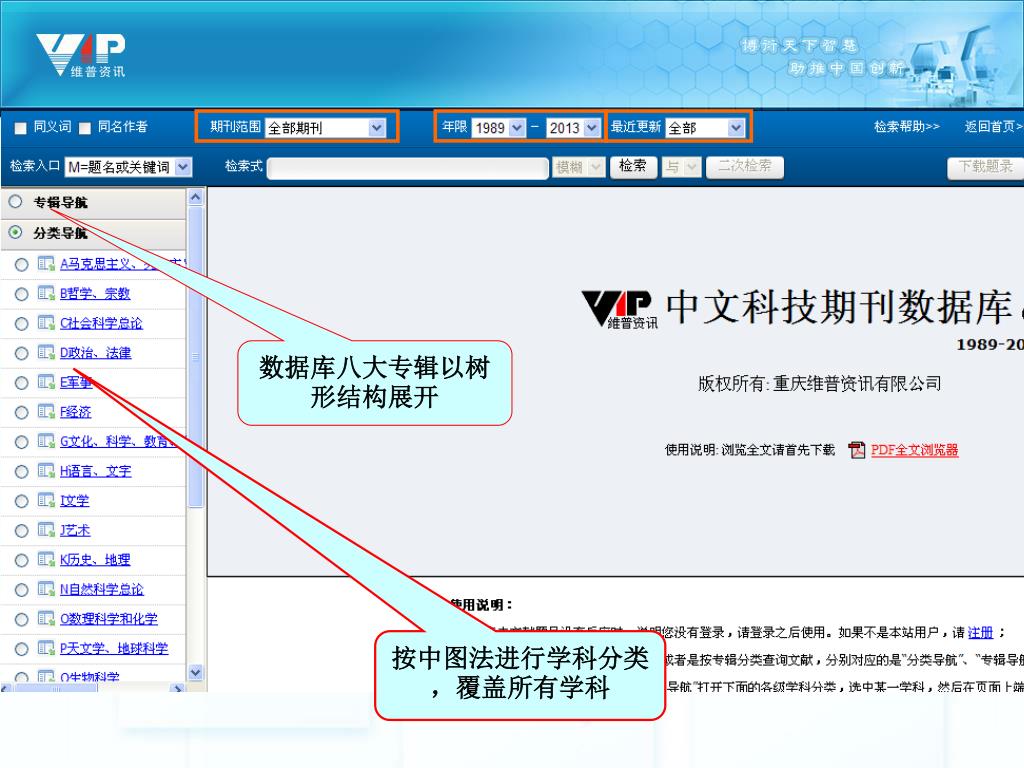Click the VIP 维普资讯 logo in header
Image resolution: width=1024 pixels, height=768 pixels.
(x=81, y=56)
